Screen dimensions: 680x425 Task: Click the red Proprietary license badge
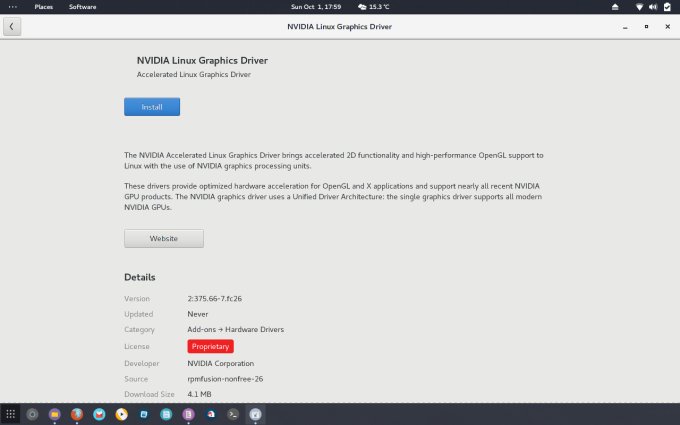pyautogui.click(x=210, y=347)
